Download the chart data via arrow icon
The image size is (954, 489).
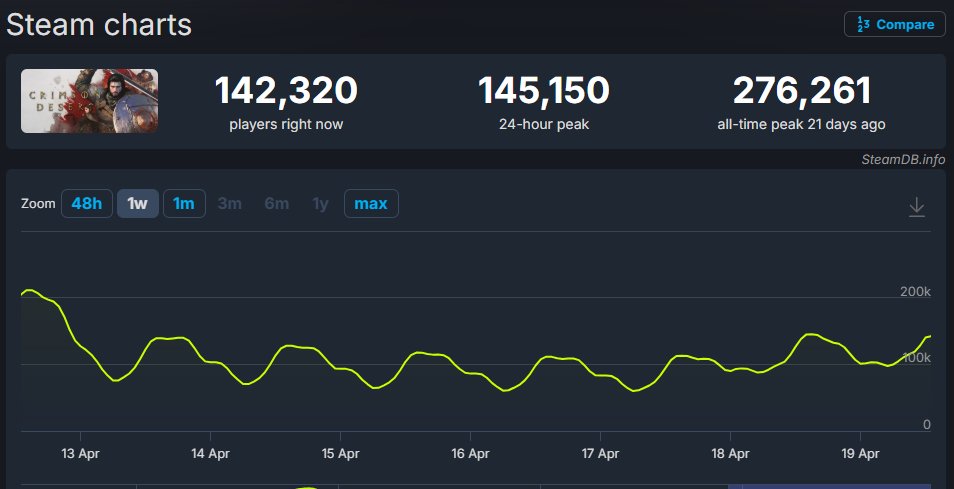[x=916, y=207]
